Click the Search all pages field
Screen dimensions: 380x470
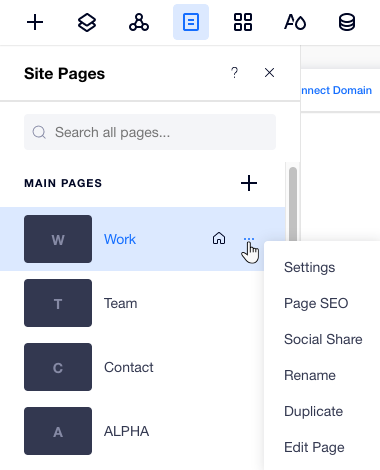pos(150,132)
